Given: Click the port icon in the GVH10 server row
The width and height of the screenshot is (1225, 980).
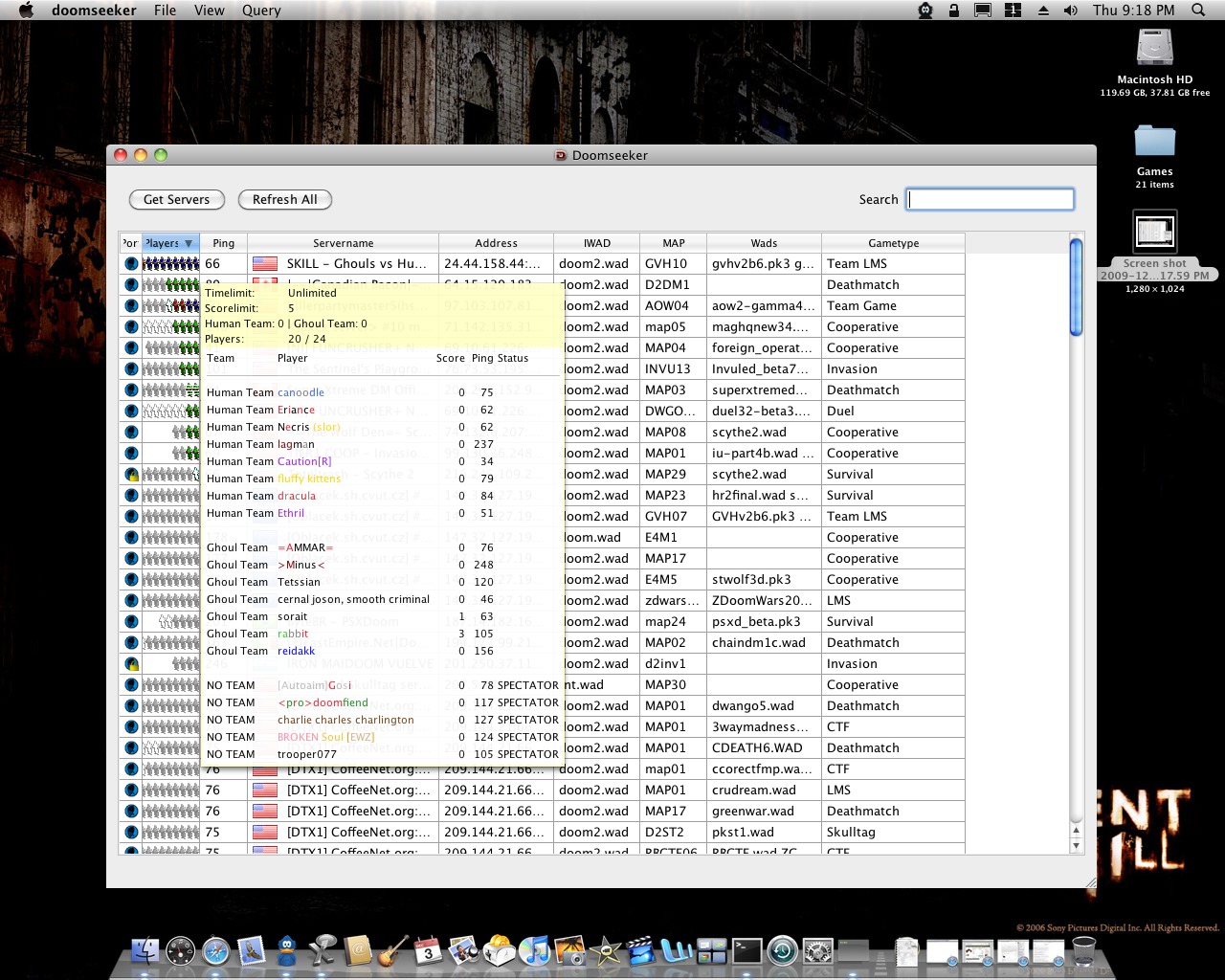Looking at the screenshot, I should coord(131,264).
